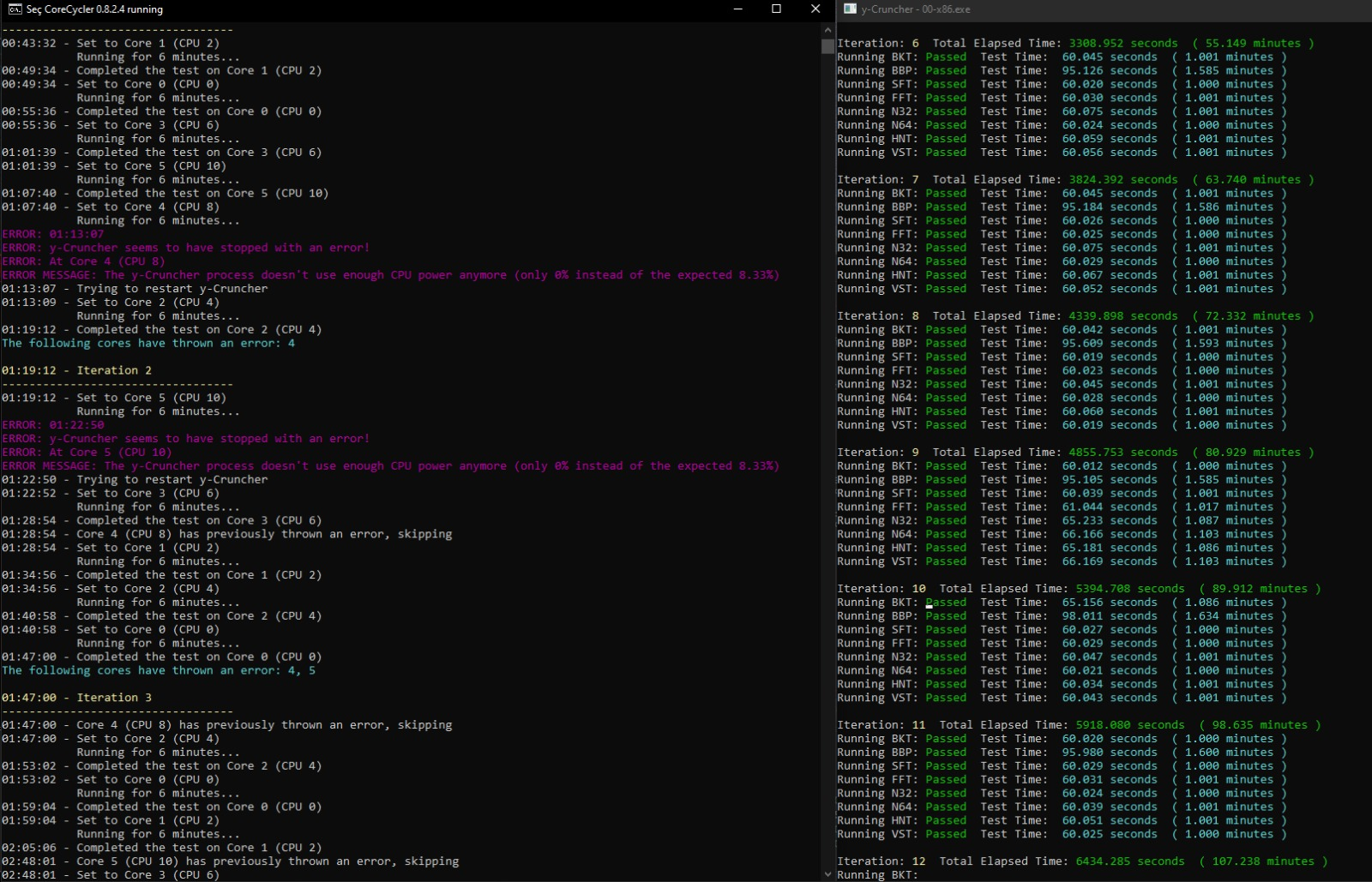Viewport: 1372px width, 882px height.
Task: Click the Iteration 10 elapsed time line
Action: [1079, 589]
